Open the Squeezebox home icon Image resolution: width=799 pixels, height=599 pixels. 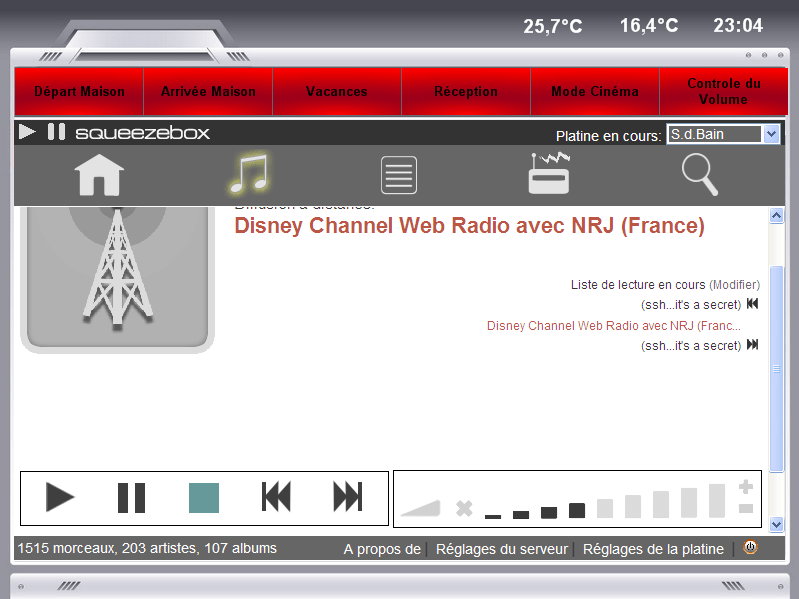coord(99,175)
